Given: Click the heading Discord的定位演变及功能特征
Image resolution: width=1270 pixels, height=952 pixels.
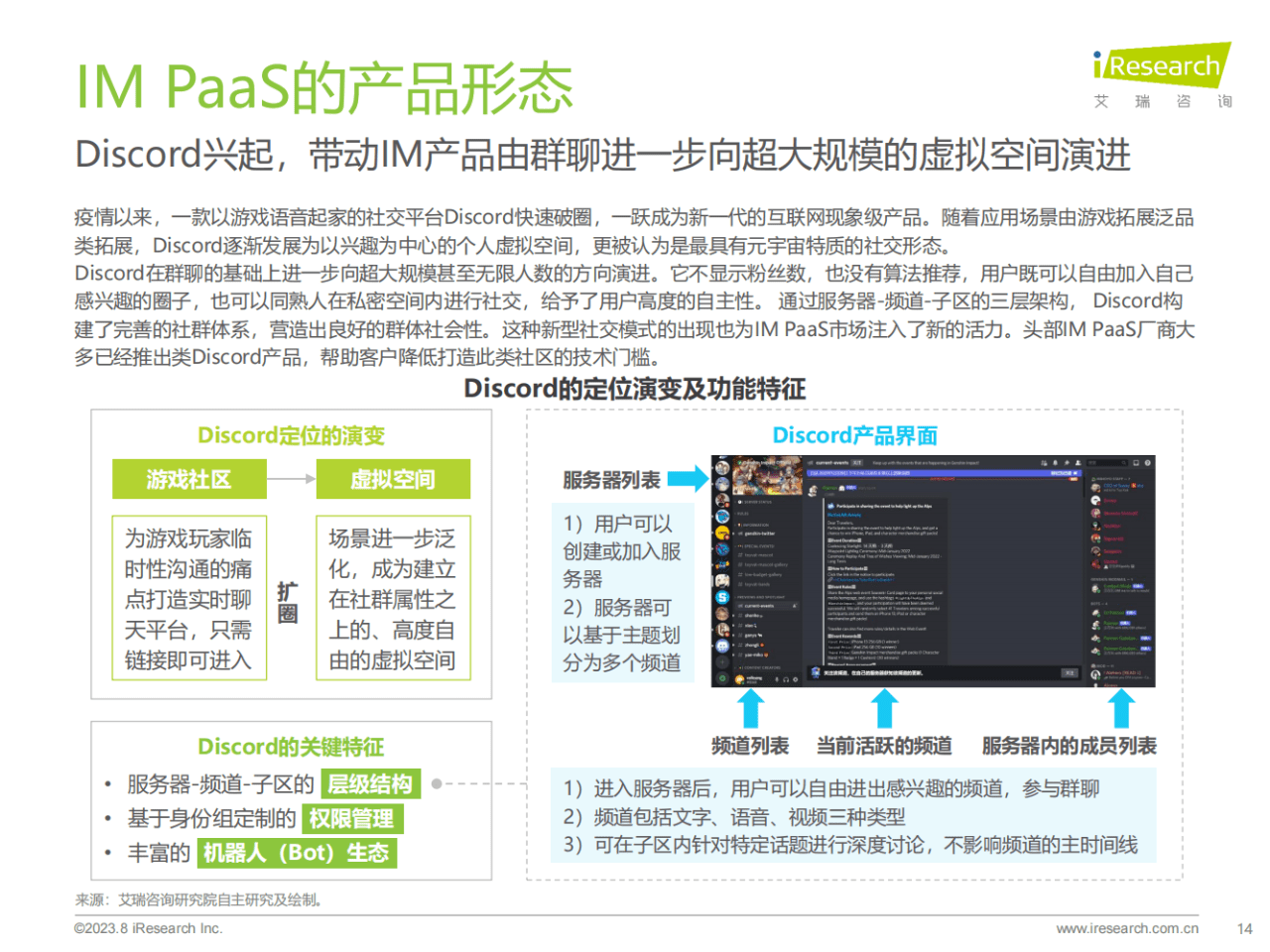Looking at the screenshot, I should tap(635, 389).
